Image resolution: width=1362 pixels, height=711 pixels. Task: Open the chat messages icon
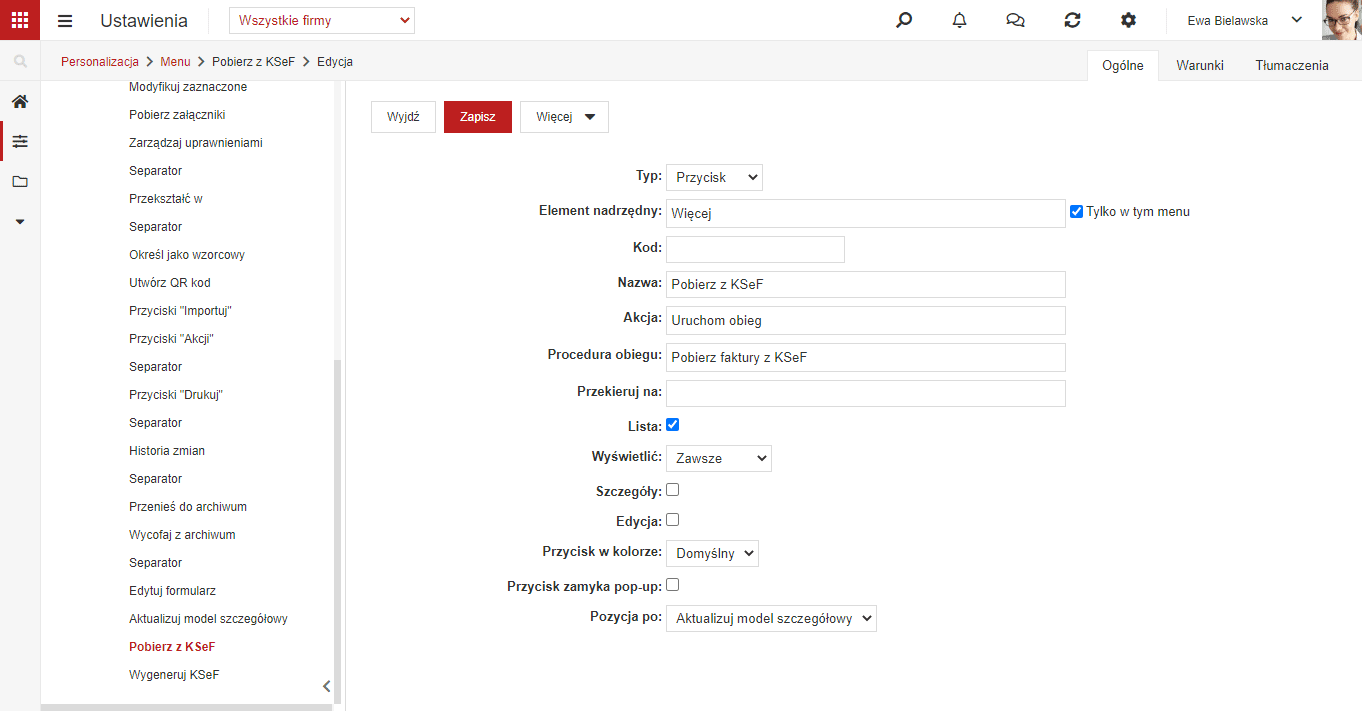click(1016, 20)
